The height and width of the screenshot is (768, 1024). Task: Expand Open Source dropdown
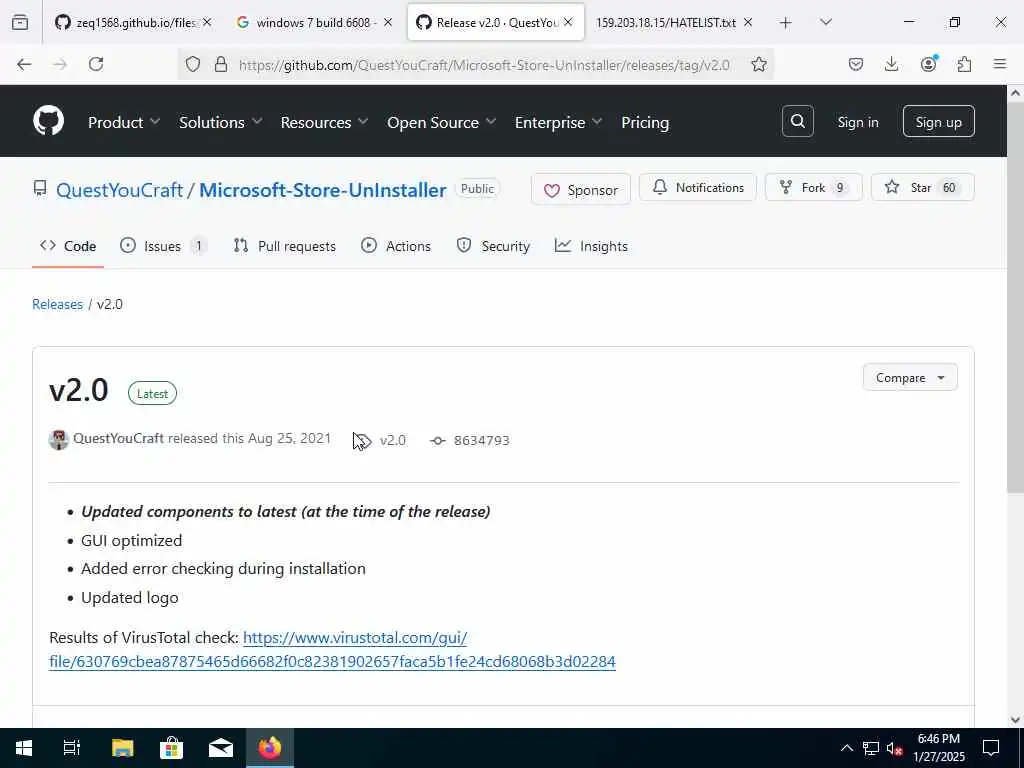point(441,122)
